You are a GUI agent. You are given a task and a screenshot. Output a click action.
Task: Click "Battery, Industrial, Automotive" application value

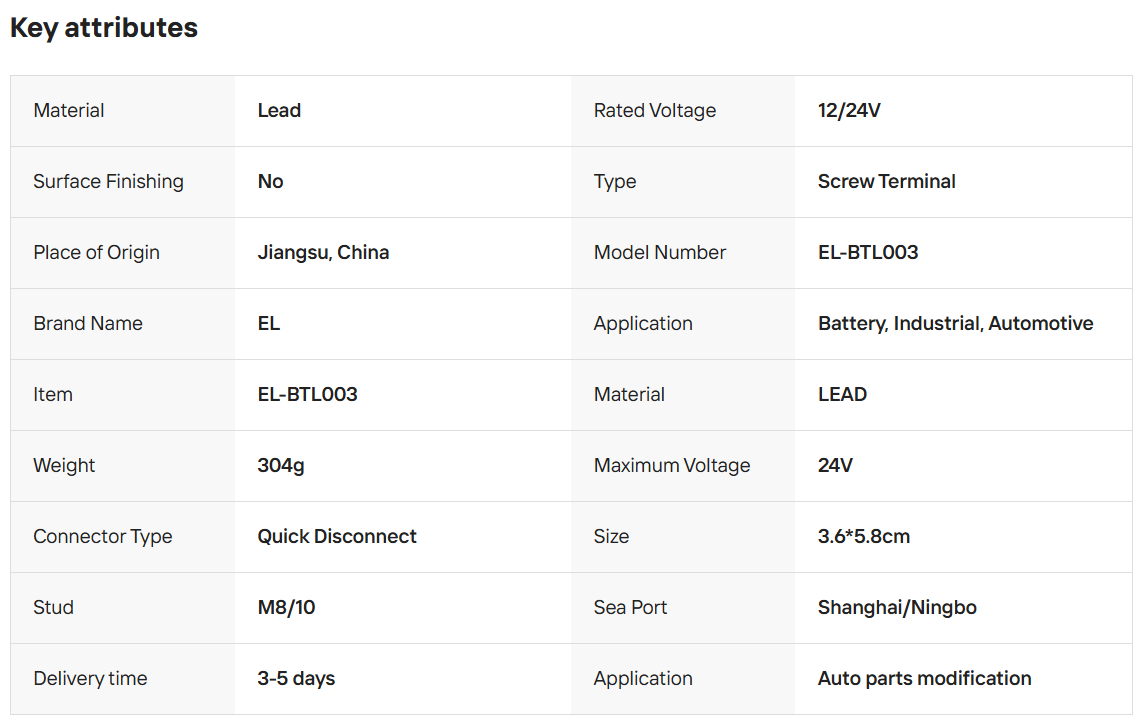tap(955, 324)
